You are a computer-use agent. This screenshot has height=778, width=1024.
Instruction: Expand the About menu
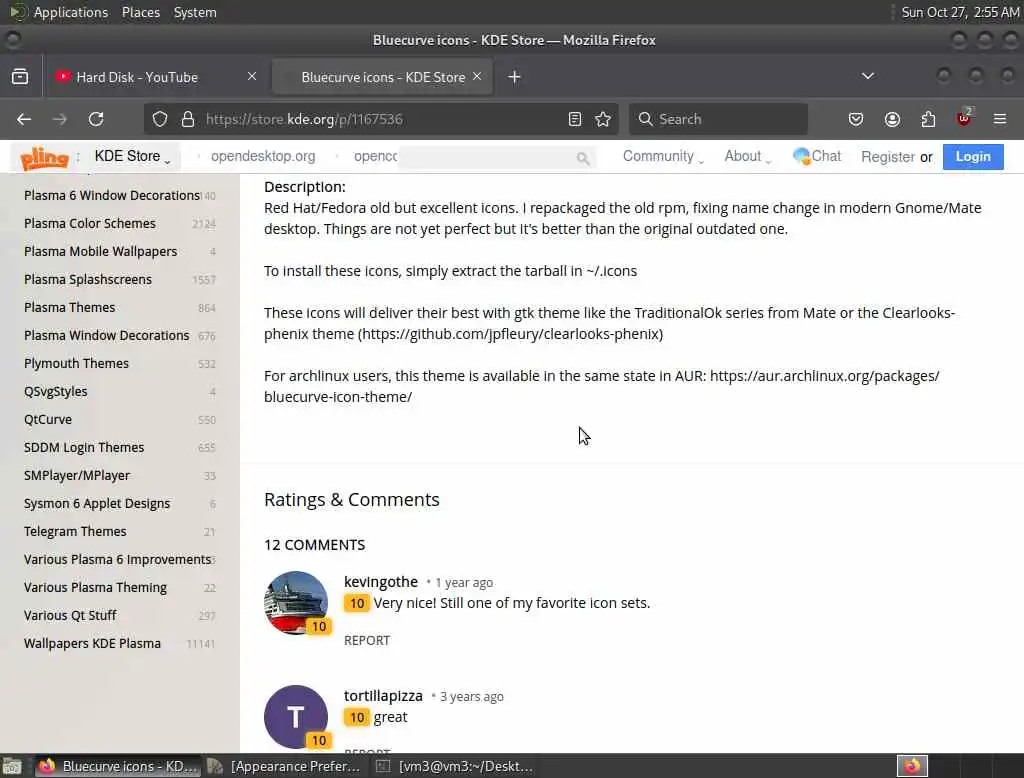click(748, 156)
